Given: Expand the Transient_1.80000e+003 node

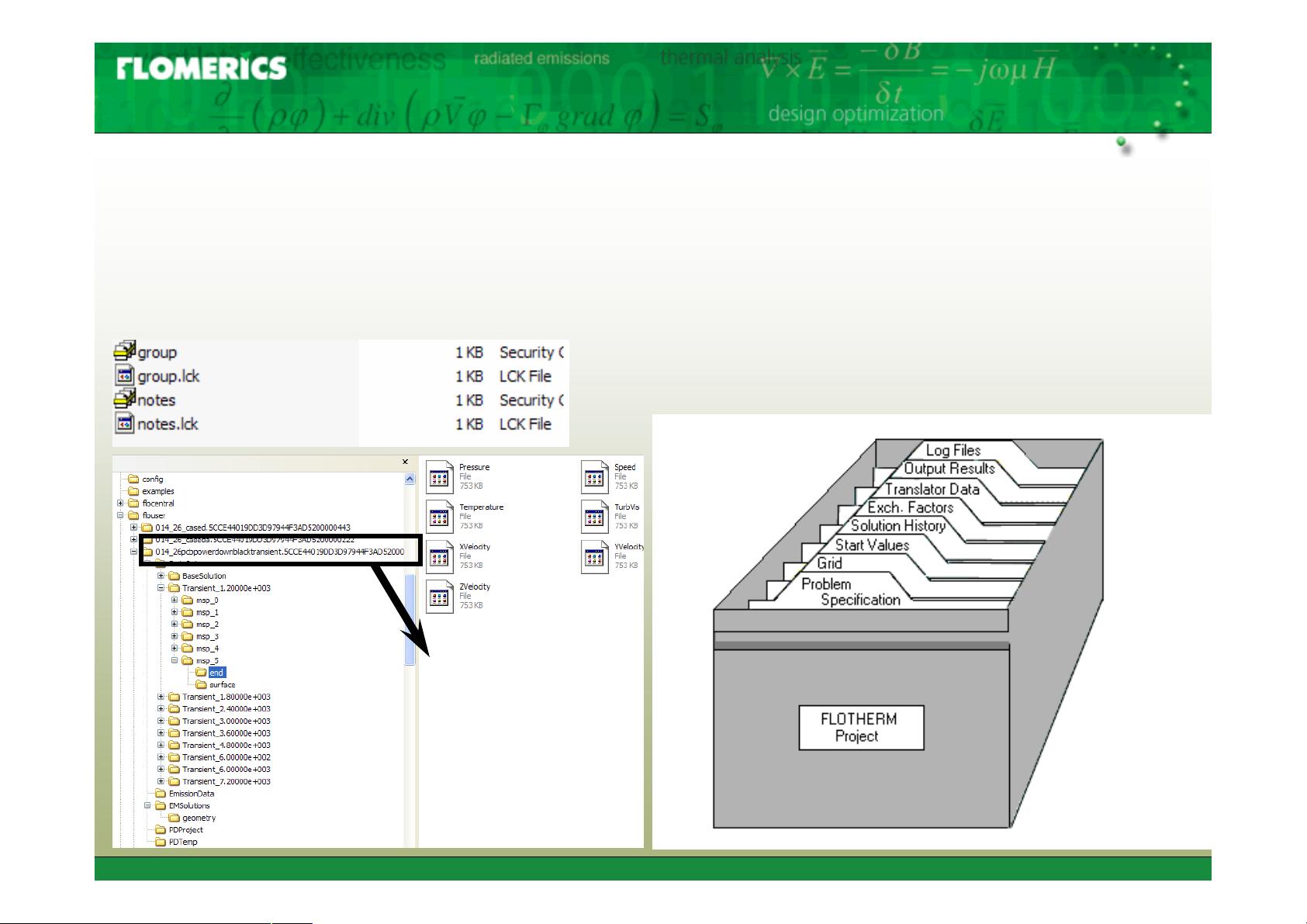Looking at the screenshot, I should [x=161, y=697].
